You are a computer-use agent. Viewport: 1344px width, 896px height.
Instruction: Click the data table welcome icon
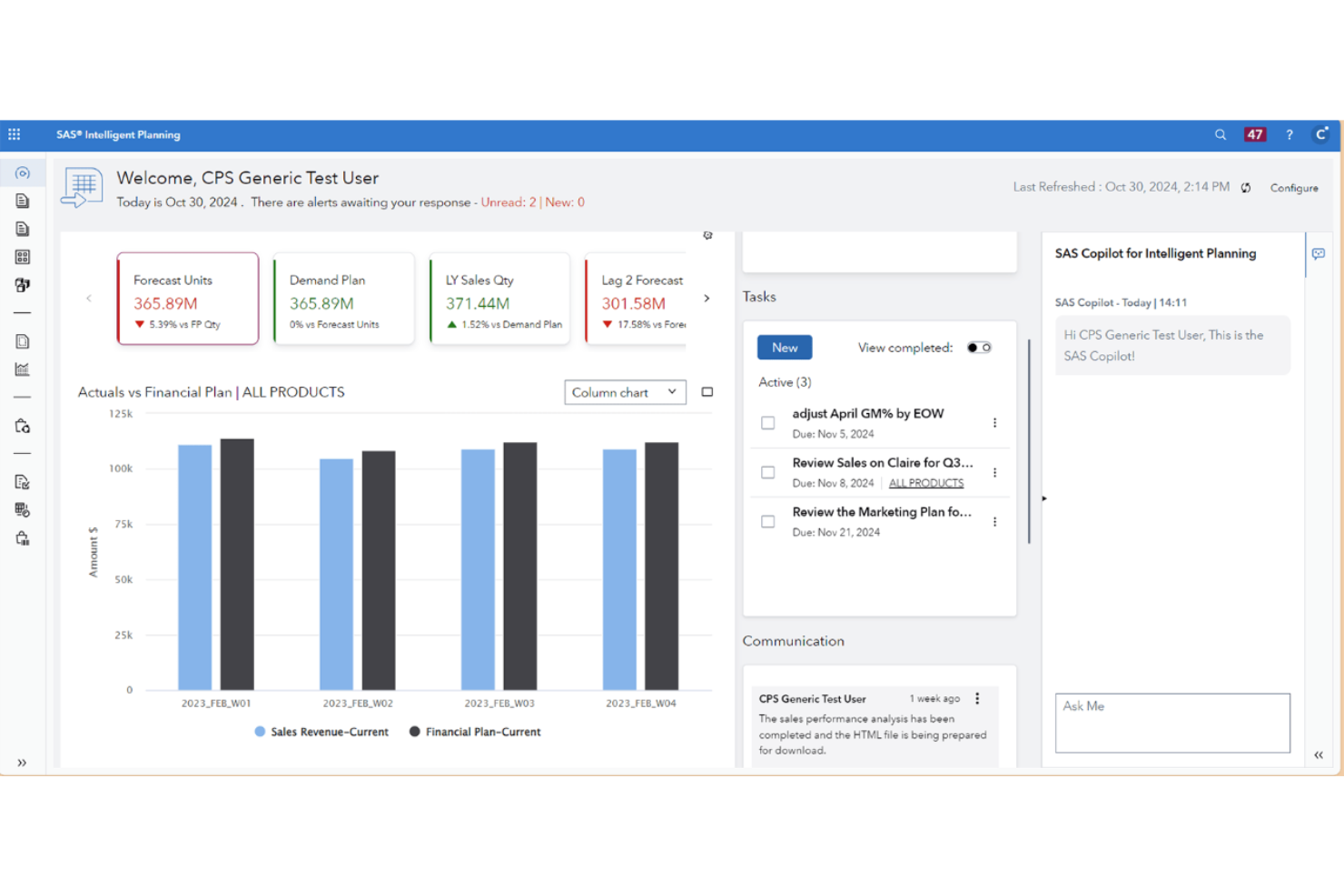(x=82, y=188)
